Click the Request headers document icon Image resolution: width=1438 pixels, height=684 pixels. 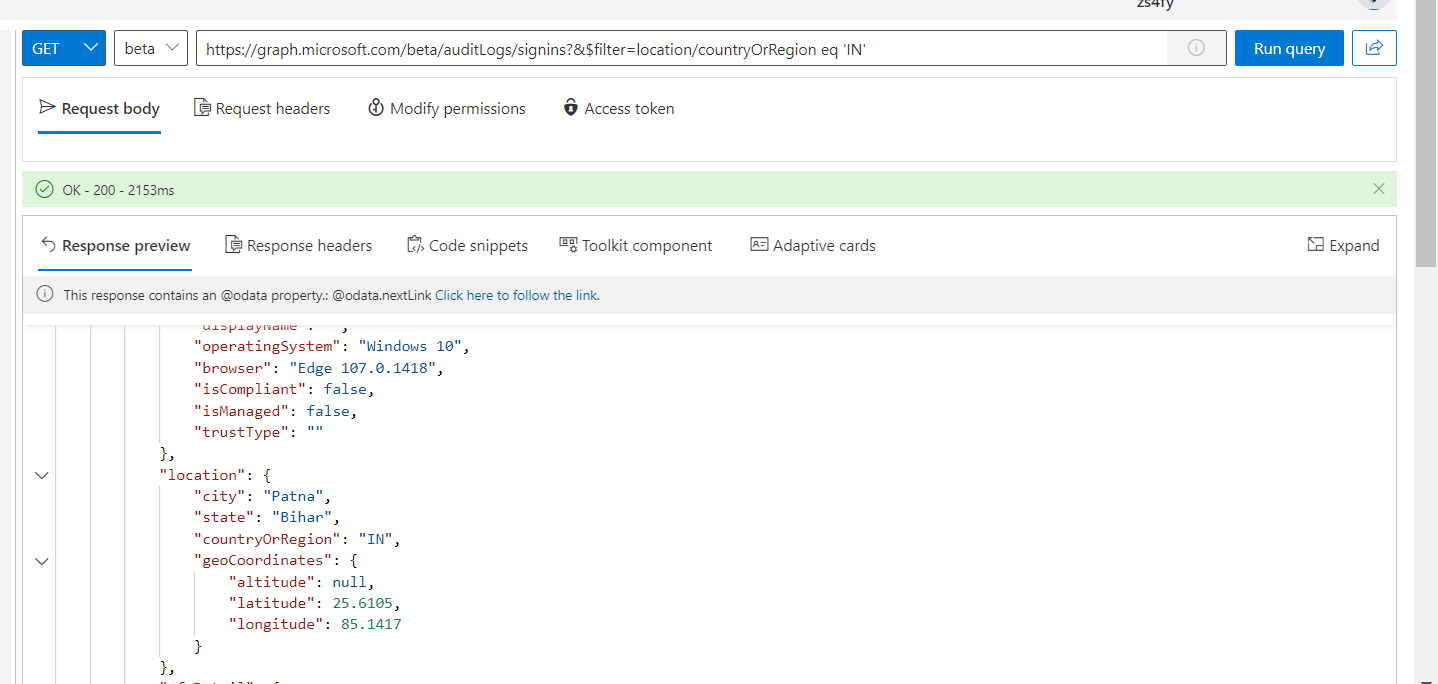(202, 107)
